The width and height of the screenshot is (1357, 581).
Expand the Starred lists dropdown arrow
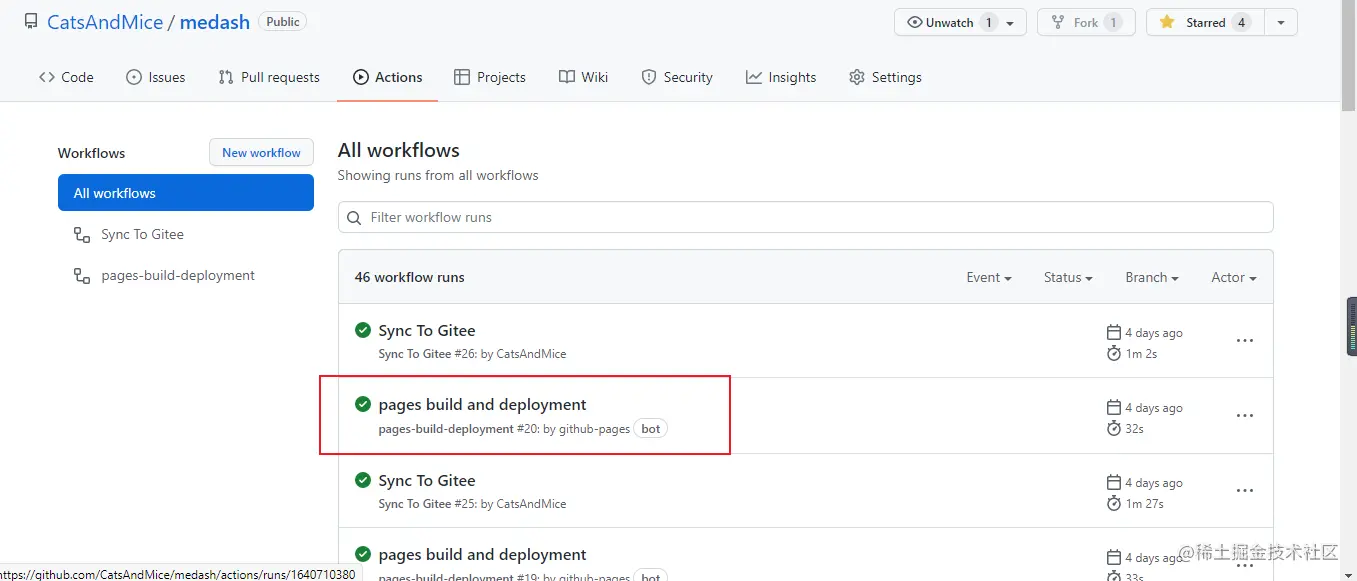(1281, 22)
